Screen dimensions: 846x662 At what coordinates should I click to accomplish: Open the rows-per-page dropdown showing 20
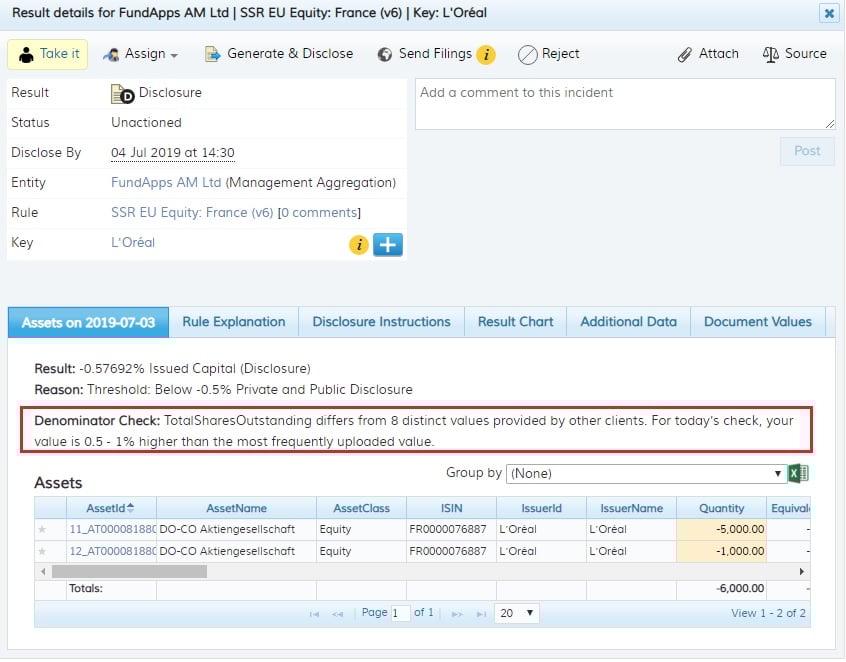click(516, 613)
